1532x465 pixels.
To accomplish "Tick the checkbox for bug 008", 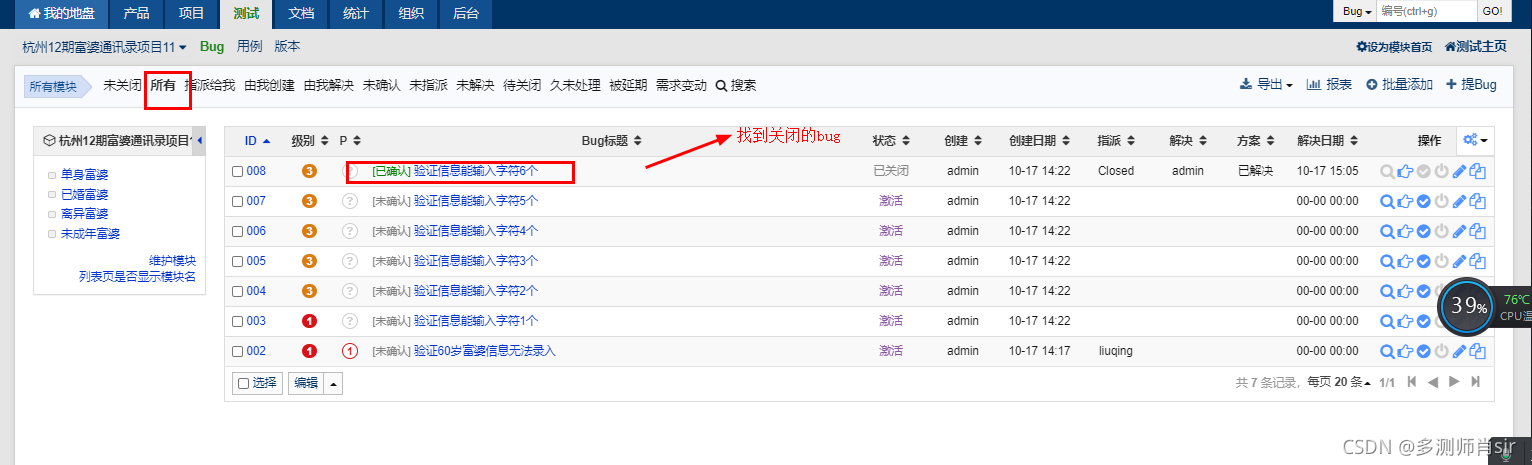I will click(238, 171).
